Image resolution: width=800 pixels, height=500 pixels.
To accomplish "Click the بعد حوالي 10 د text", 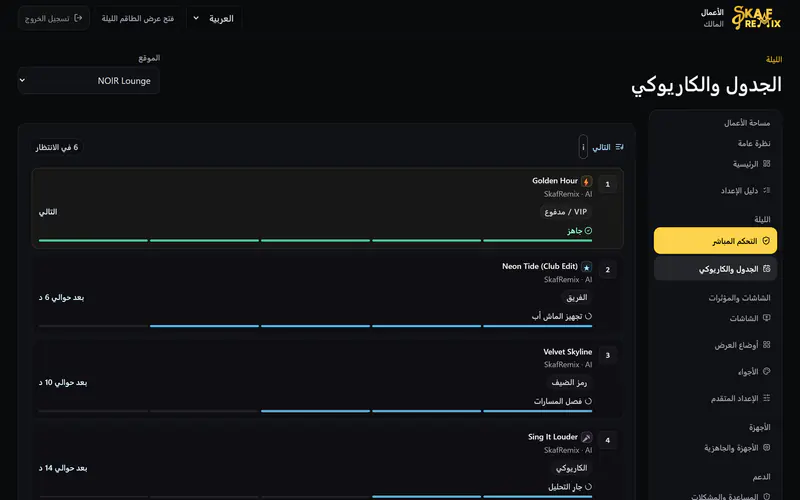I will pyautogui.click(x=63, y=382).
